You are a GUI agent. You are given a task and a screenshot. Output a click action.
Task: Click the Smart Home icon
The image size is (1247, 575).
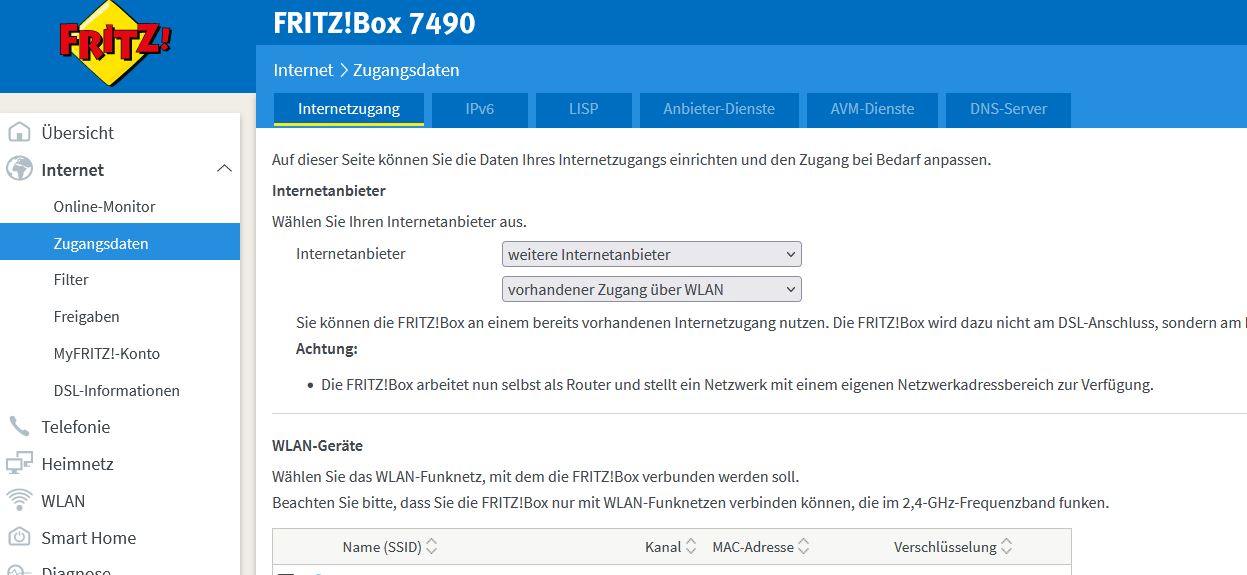pos(19,538)
